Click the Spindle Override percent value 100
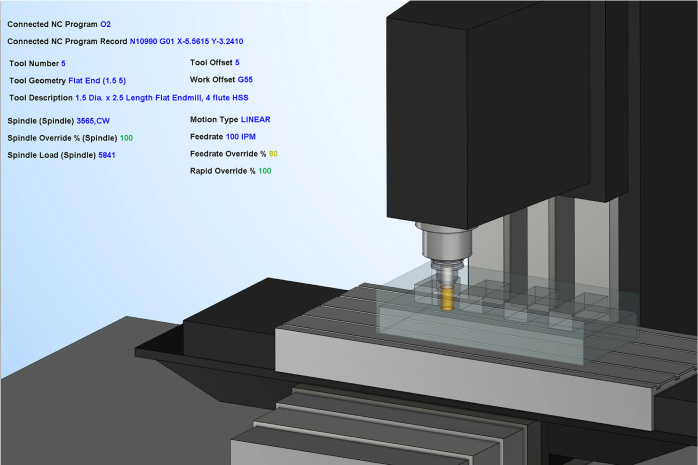The width and height of the screenshot is (698, 465). 126,137
